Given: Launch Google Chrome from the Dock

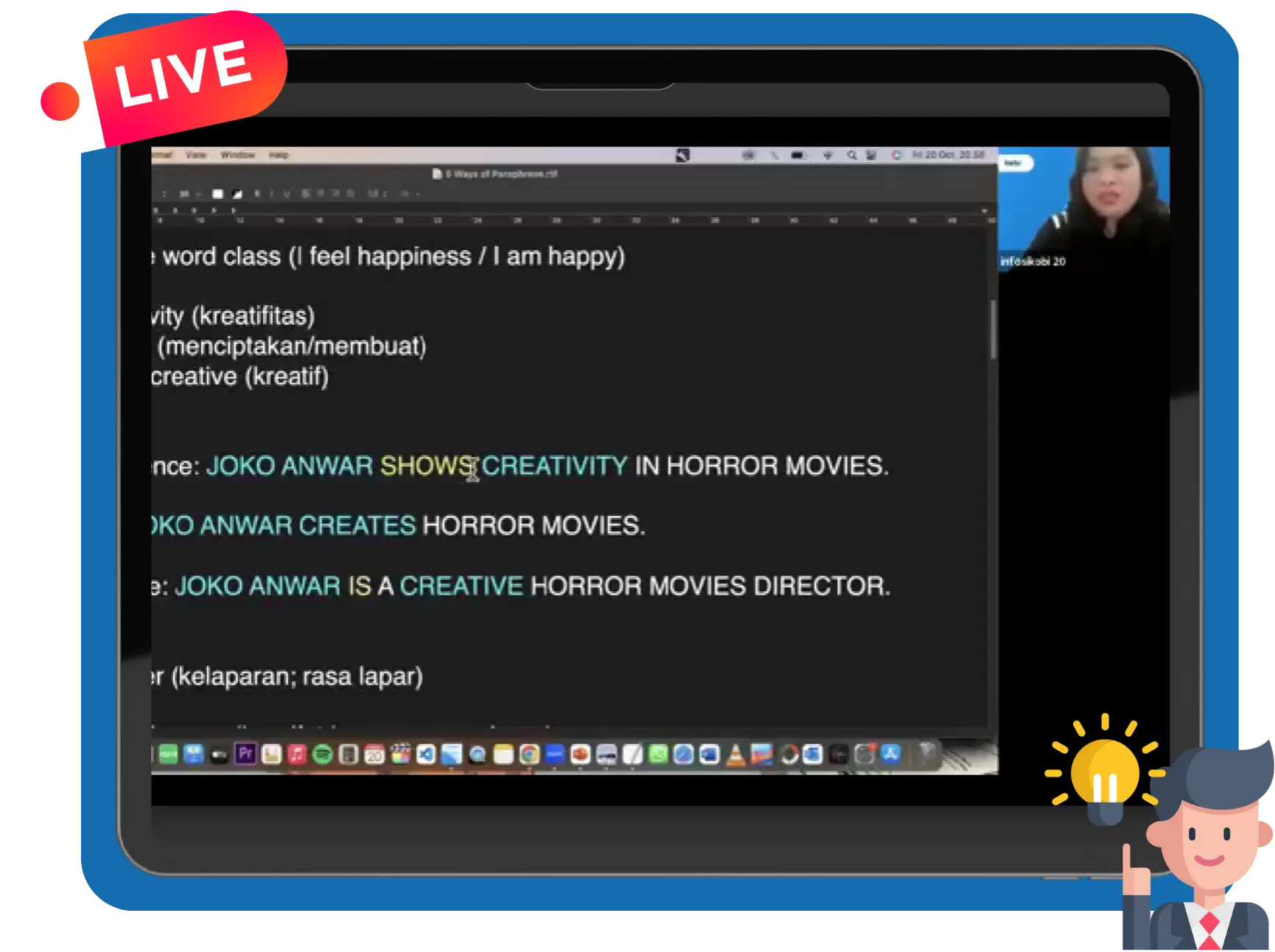Looking at the screenshot, I should pyautogui.click(x=529, y=755).
